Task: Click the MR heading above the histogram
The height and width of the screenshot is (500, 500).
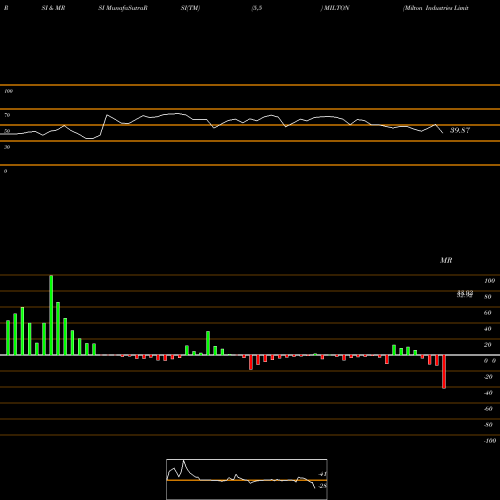Action: coord(446,260)
